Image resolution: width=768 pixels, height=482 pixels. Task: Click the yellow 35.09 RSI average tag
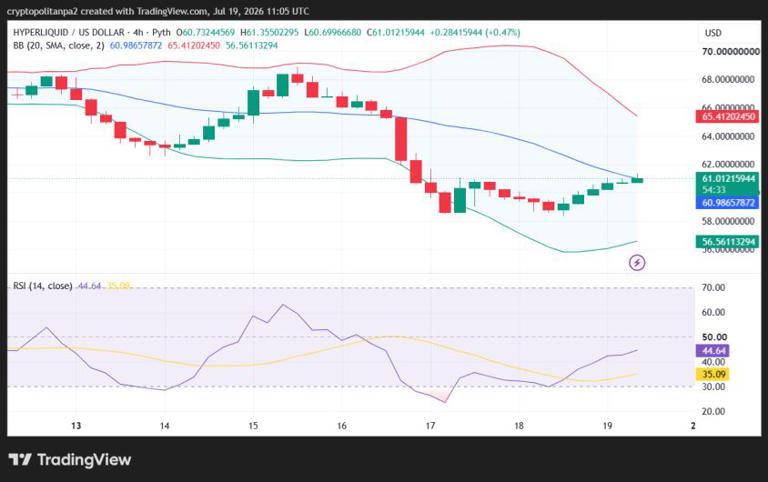click(x=713, y=375)
